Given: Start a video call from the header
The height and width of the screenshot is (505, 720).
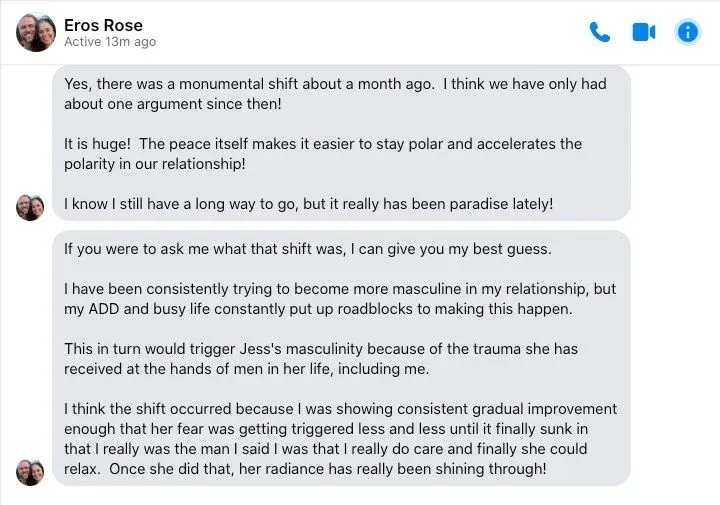Looking at the screenshot, I should click(x=644, y=32).
